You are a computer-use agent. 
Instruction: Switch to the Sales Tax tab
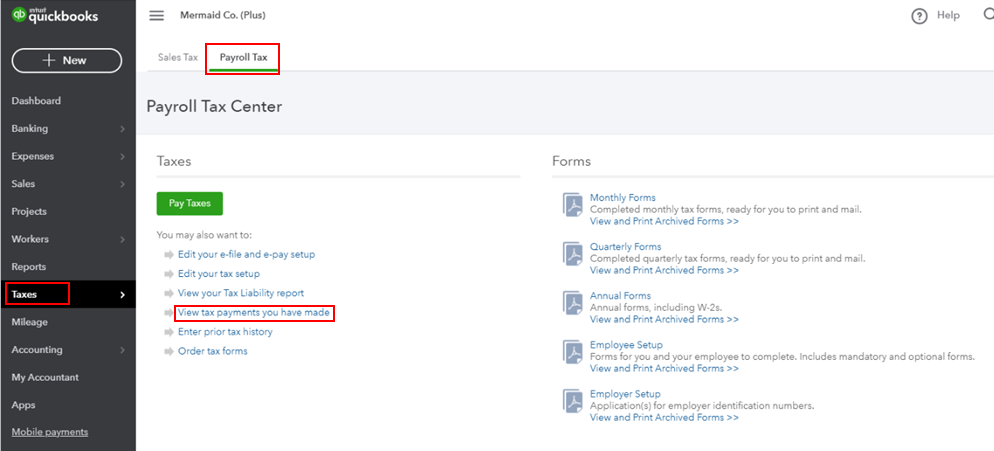pos(178,57)
